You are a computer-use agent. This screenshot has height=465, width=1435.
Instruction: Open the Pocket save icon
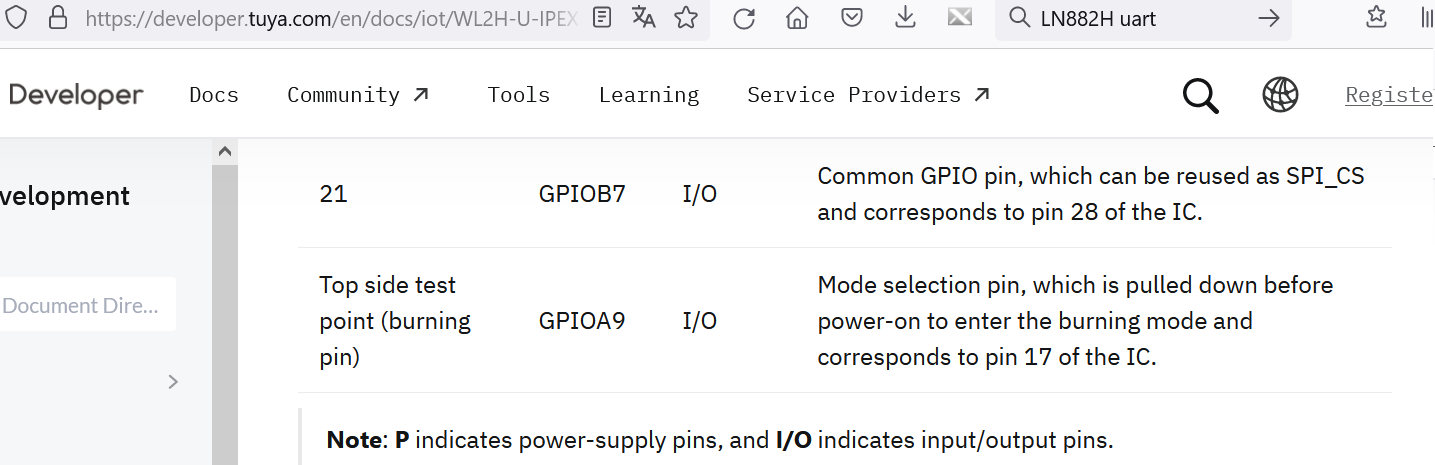pos(851,18)
